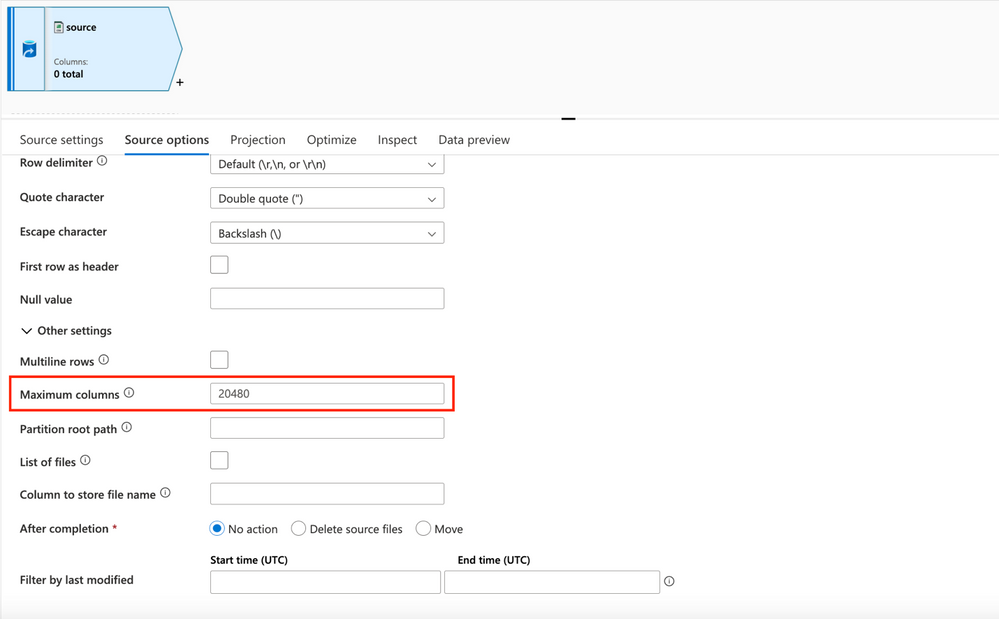Click the Maximum columns input field
Image resolution: width=999 pixels, height=619 pixels.
(327, 394)
